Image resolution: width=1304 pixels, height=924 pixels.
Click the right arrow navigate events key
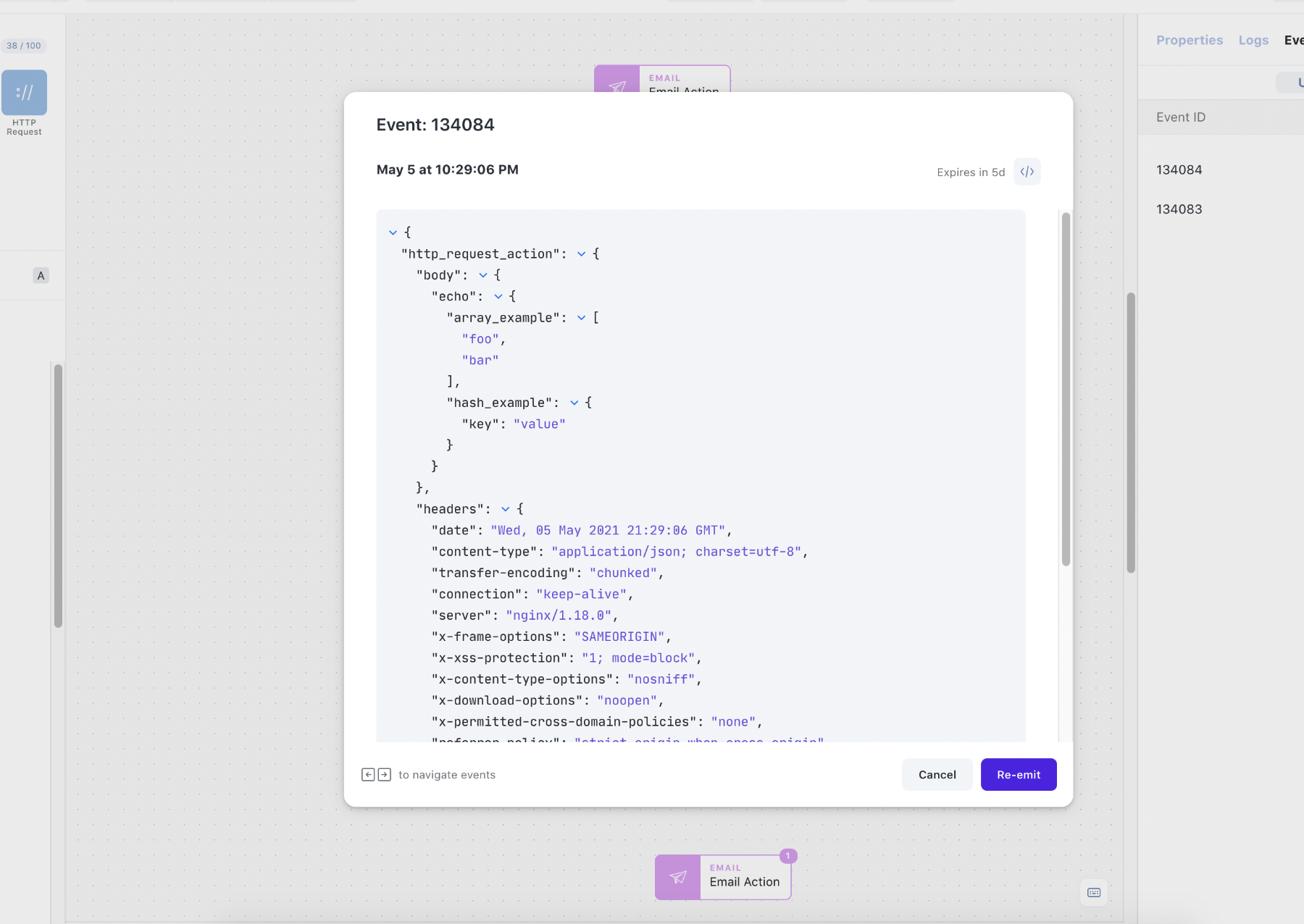coord(385,775)
